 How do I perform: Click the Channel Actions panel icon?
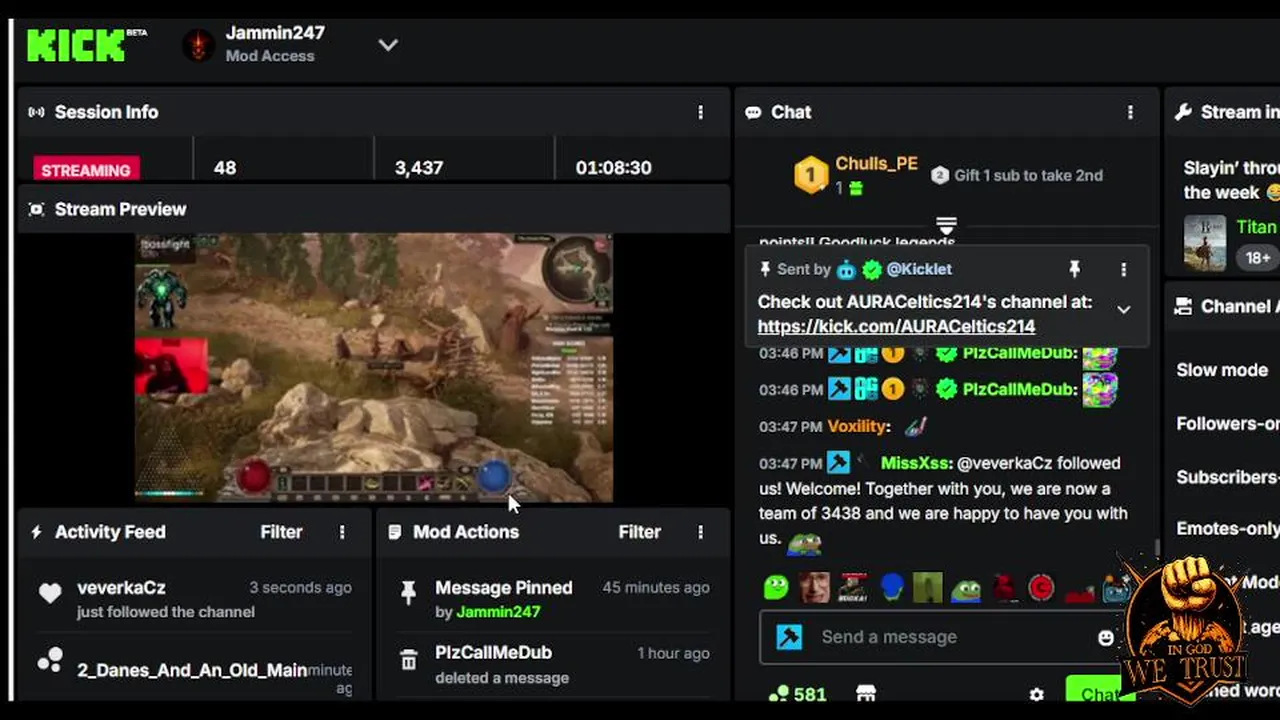click(1183, 306)
